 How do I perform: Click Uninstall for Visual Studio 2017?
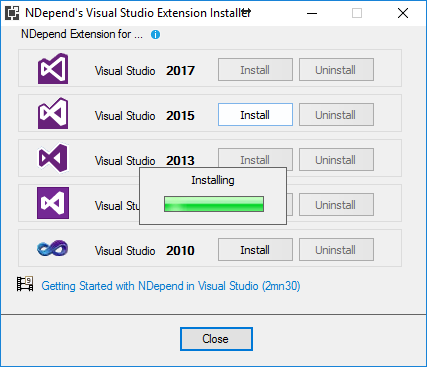click(336, 70)
